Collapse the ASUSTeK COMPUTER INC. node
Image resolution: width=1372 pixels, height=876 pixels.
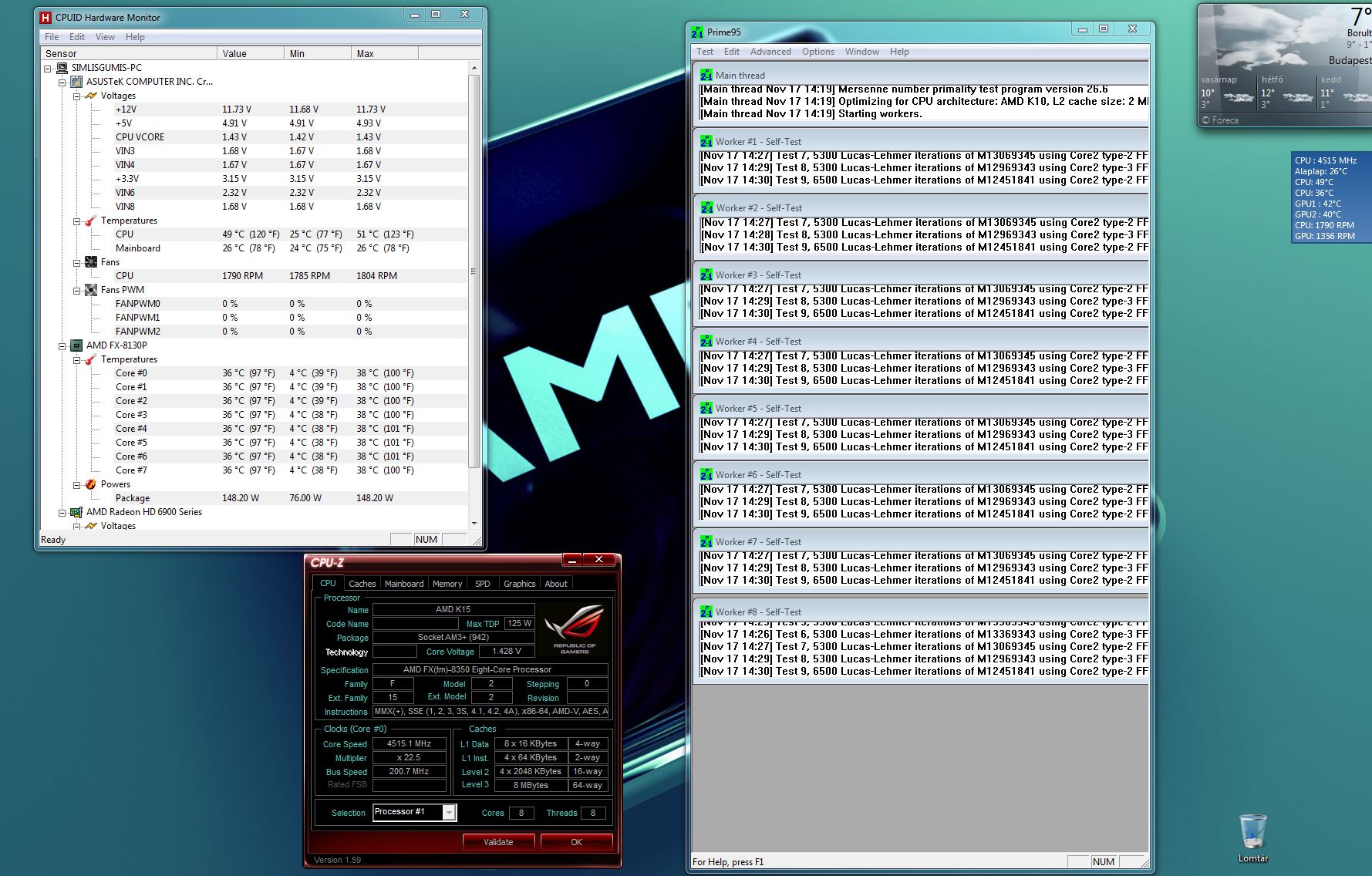62,82
